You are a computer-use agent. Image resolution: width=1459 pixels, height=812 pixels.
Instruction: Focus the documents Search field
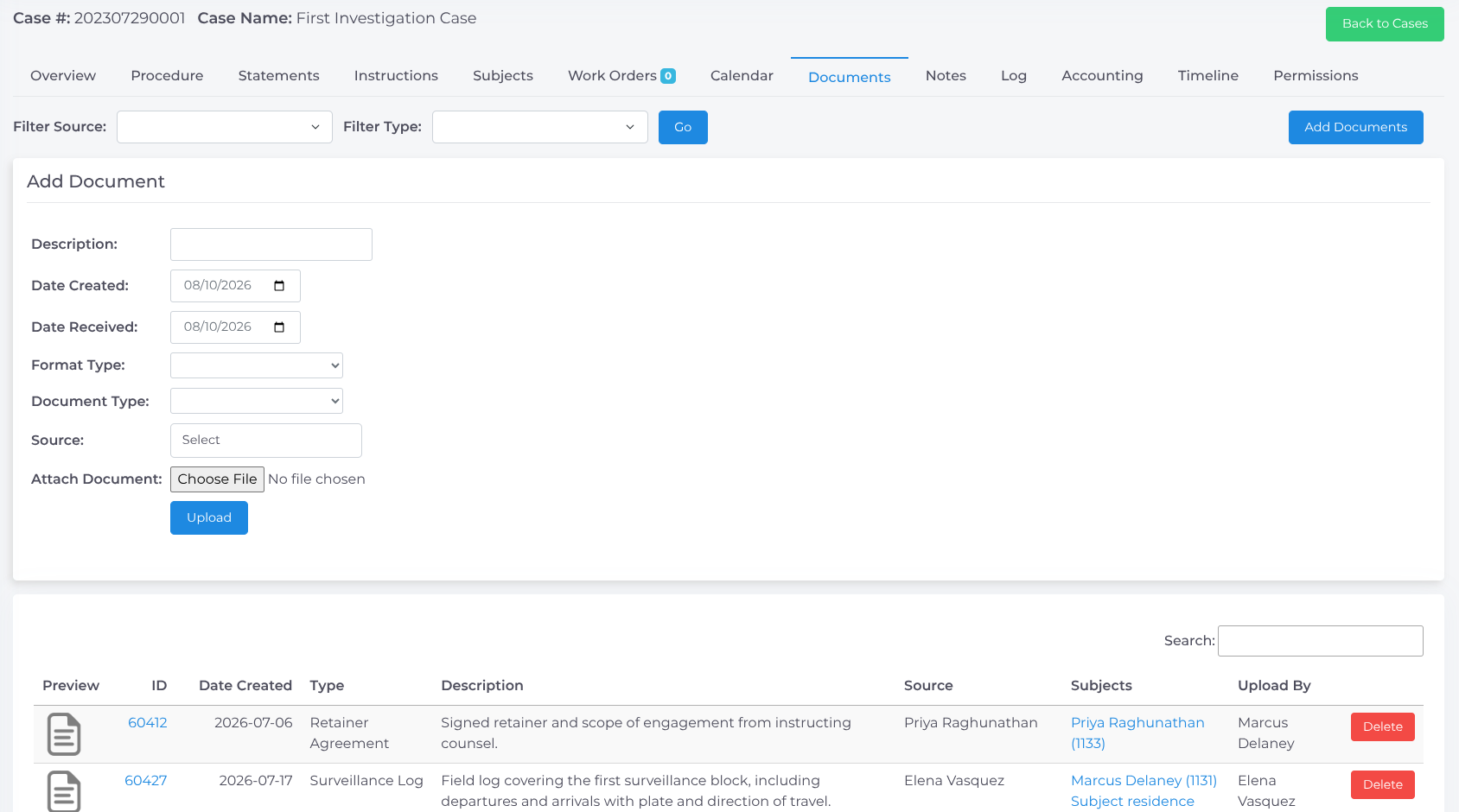point(1321,641)
